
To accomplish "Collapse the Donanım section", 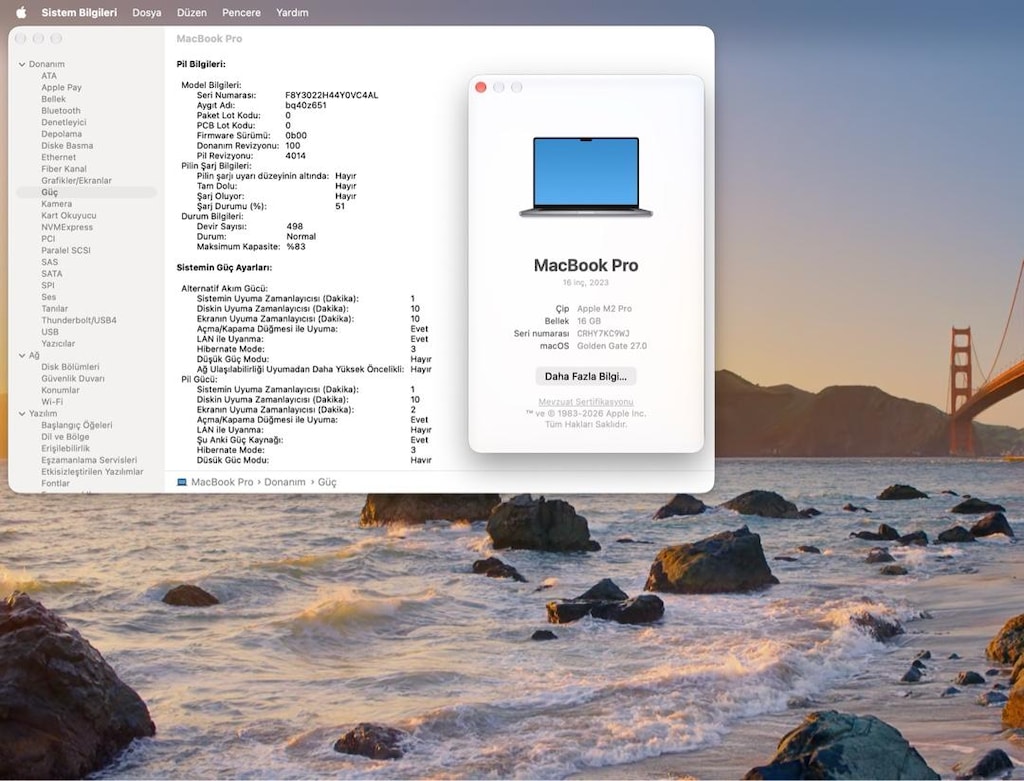I will tap(22, 64).
